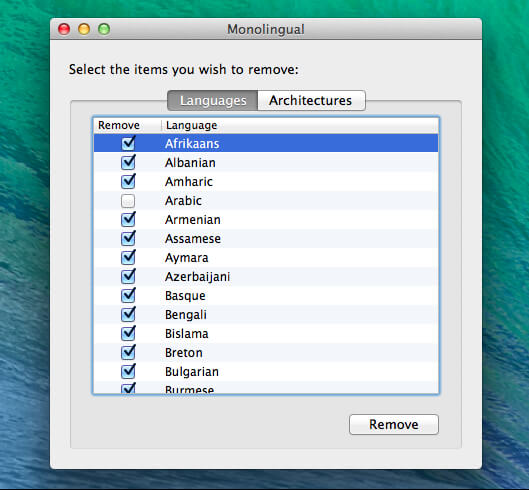Uncheck the Azerbaijani remove checkbox

point(128,277)
